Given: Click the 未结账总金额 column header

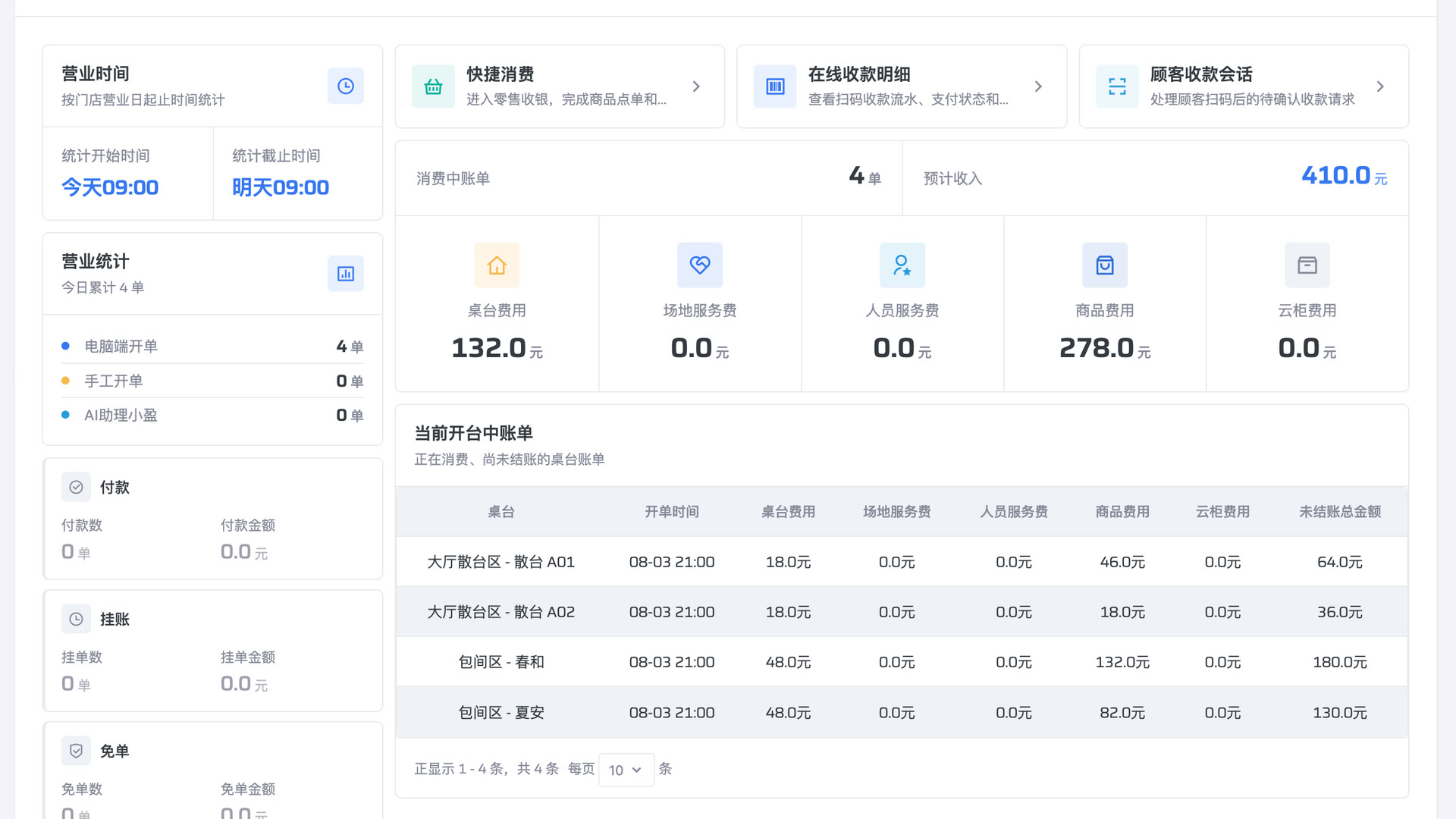Looking at the screenshot, I should 1340,512.
